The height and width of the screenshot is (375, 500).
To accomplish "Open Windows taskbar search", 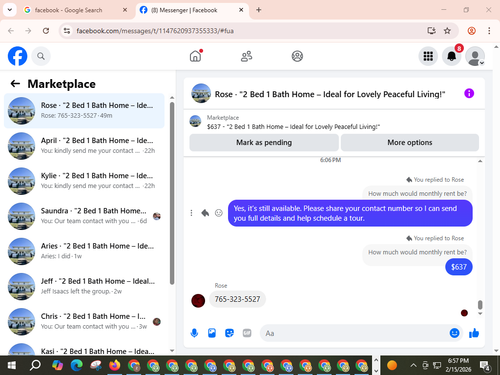I will (35, 366).
